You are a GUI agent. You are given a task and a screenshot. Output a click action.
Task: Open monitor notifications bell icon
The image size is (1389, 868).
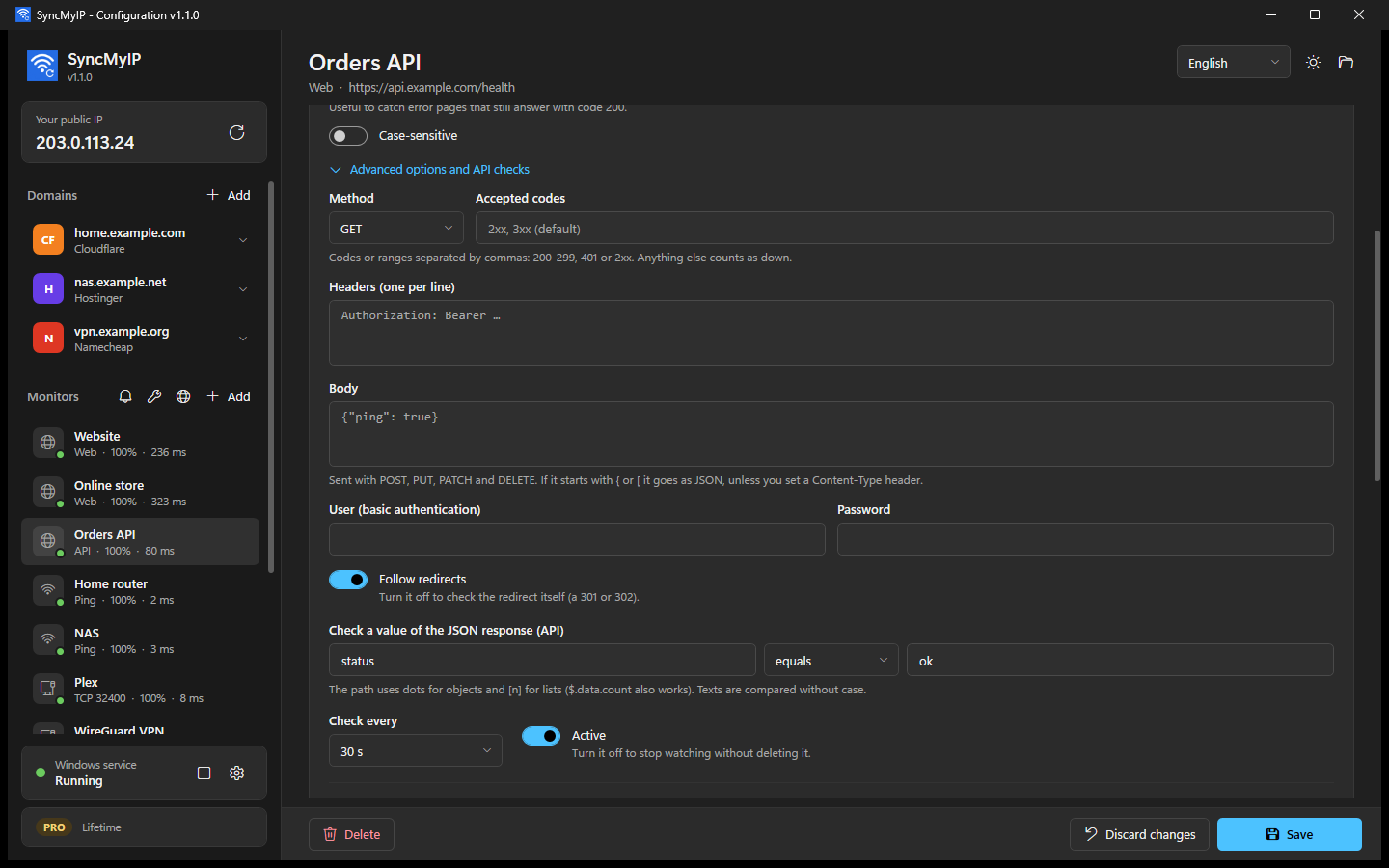[125, 396]
